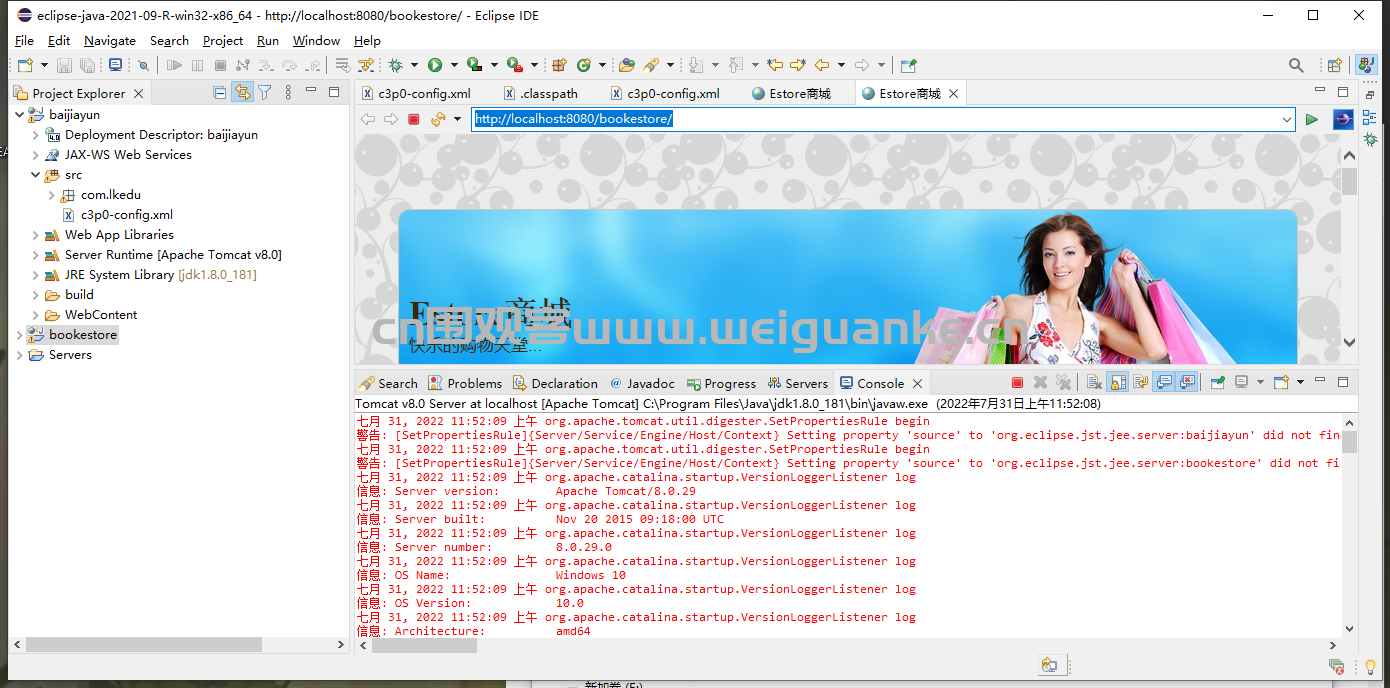Screen dimensions: 1390x688
Task: Open the Debug bug icon in the toolbar
Action: [x=396, y=65]
